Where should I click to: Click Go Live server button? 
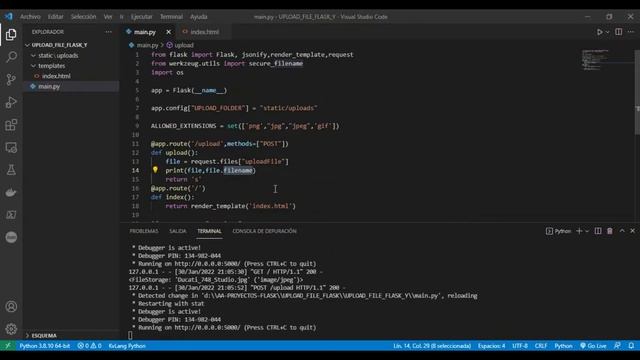[x=593, y=346]
